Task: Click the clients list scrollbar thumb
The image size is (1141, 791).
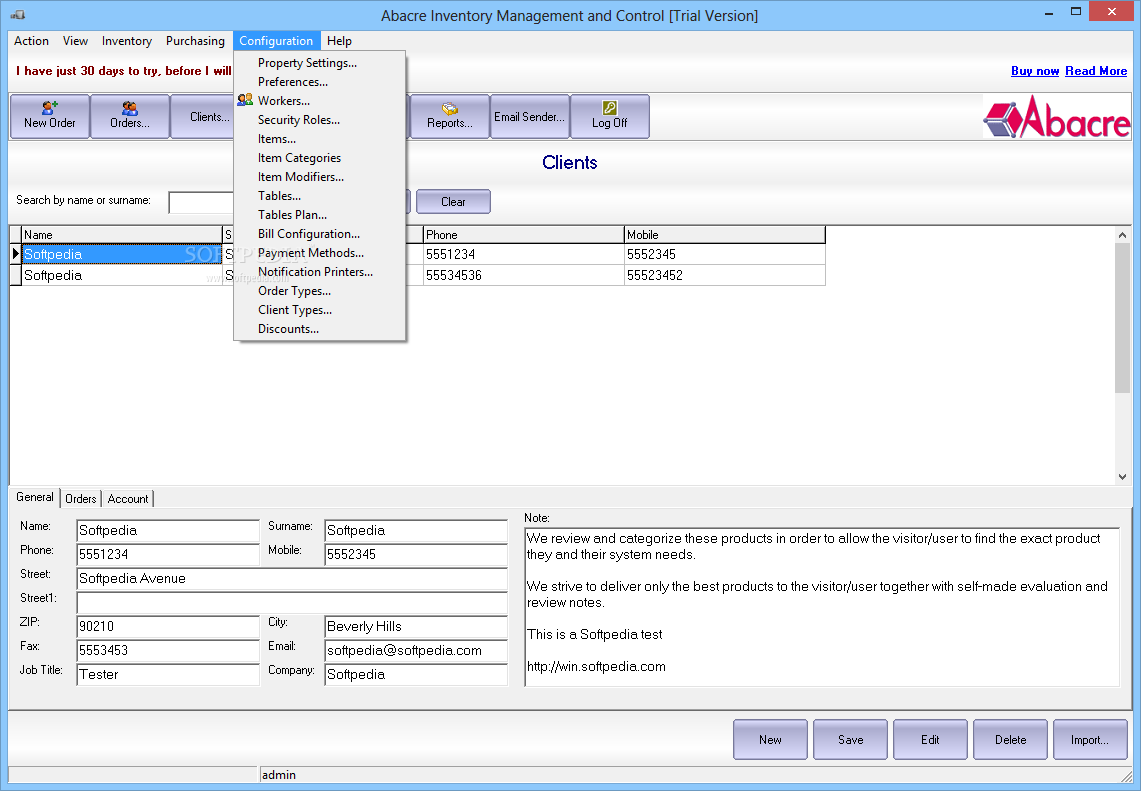Action: 1122,319
